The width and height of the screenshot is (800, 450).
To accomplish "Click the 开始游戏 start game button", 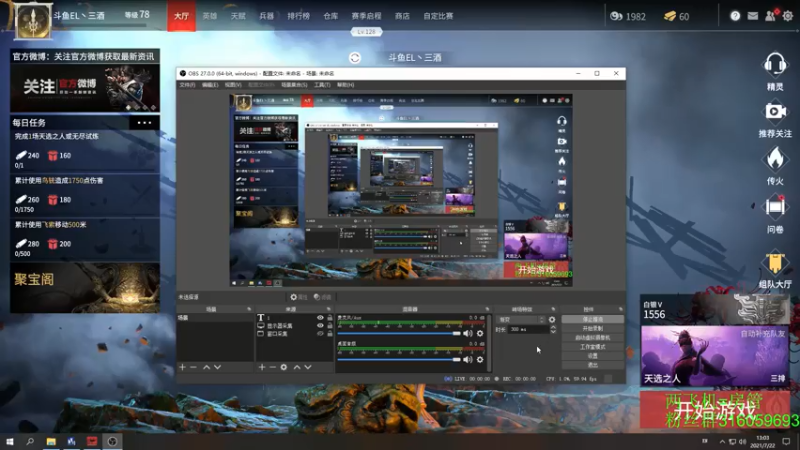I will coord(714,410).
